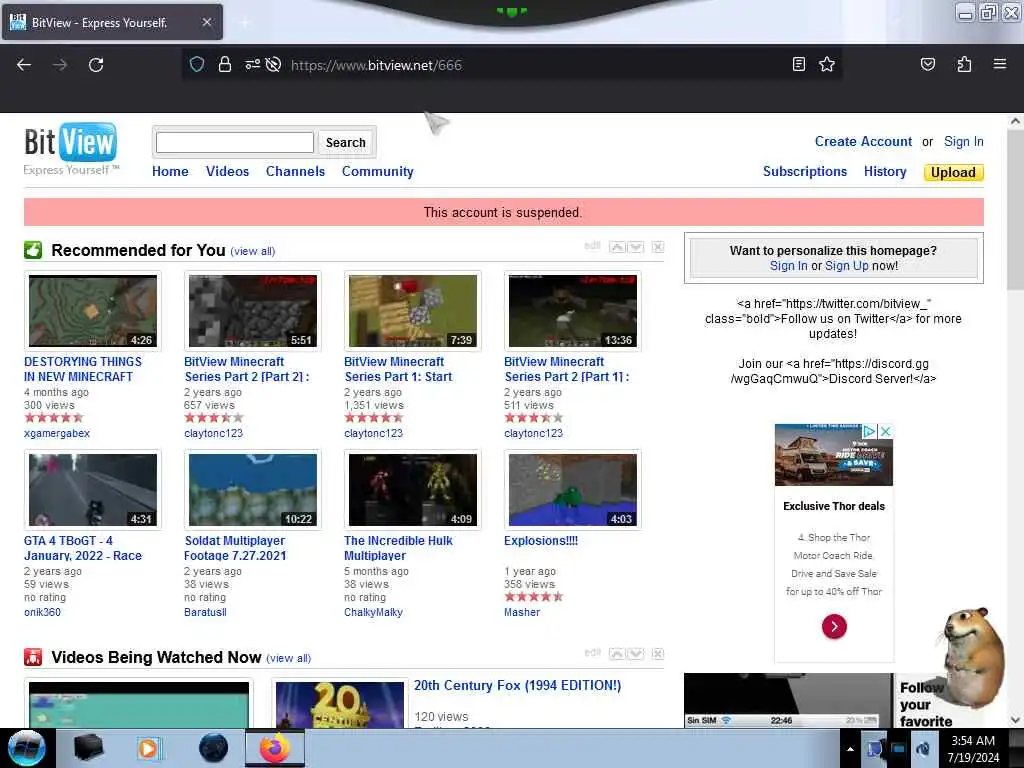Visit the onik360 channel link

click(x=42, y=612)
